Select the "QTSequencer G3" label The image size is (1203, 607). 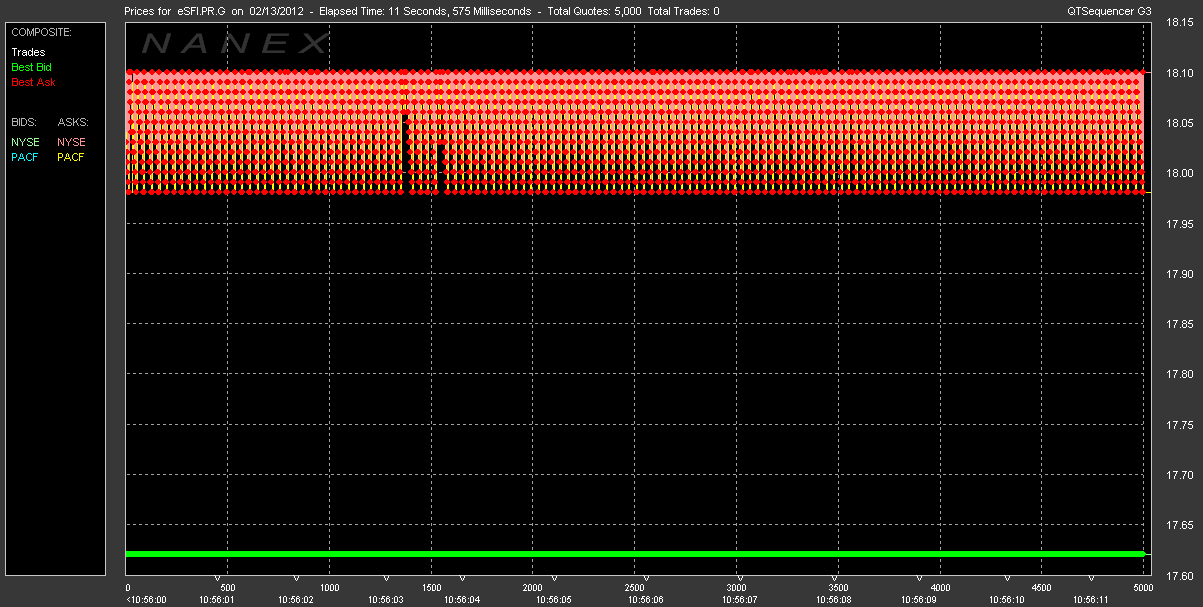click(1107, 11)
